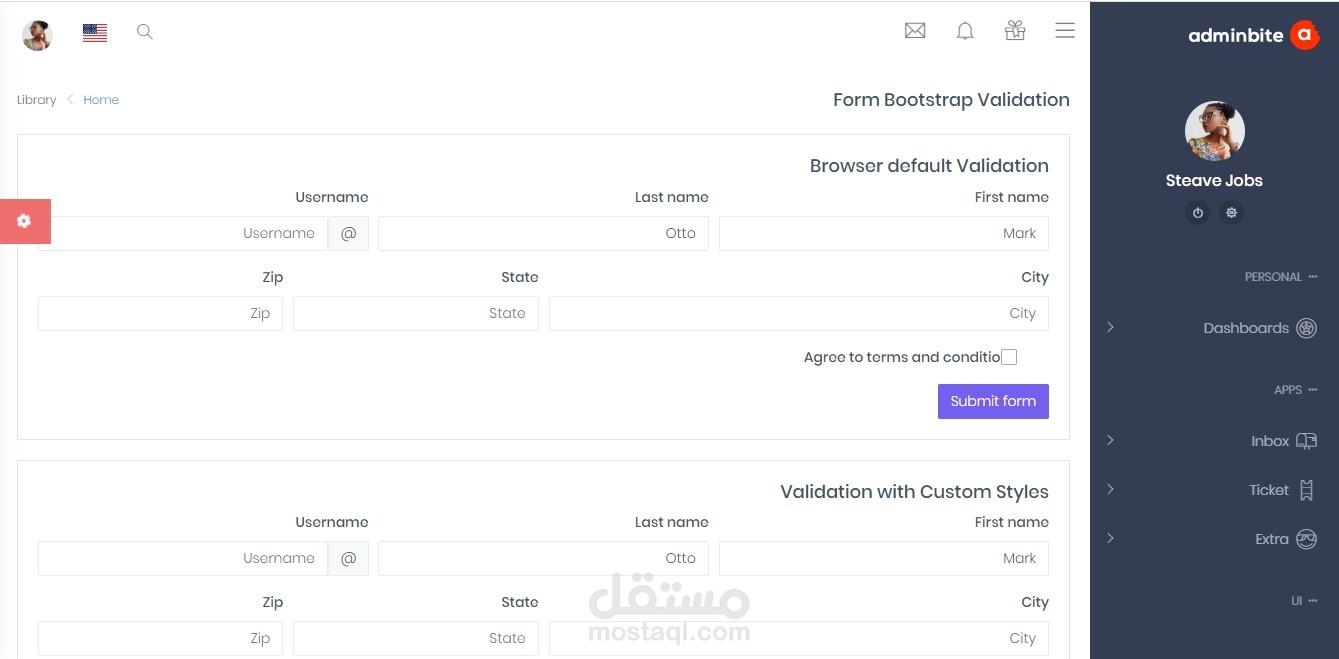1339x659 pixels.
Task: Click the Submit form button
Action: click(x=993, y=401)
